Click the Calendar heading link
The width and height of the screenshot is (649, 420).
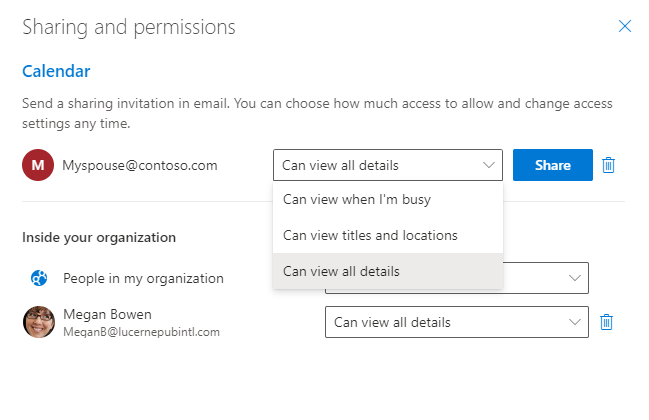click(56, 71)
